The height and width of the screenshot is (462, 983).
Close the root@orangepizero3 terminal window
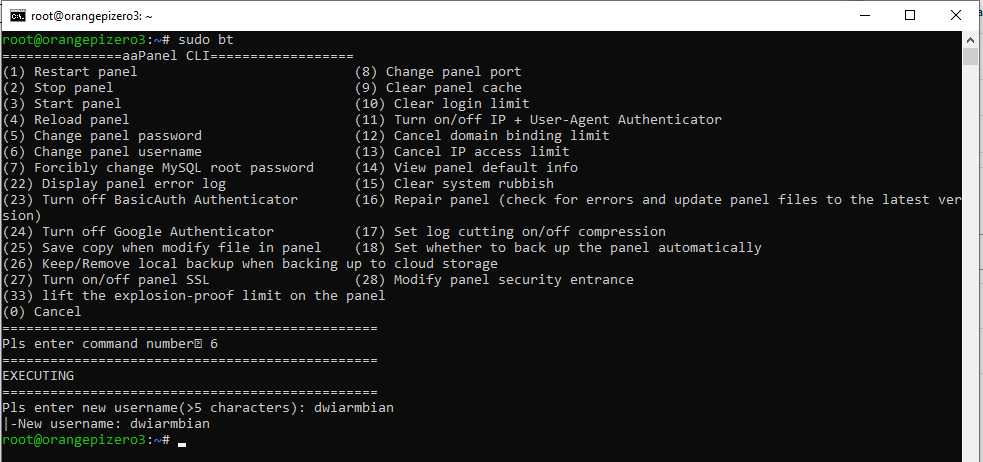pyautogui.click(x=956, y=15)
